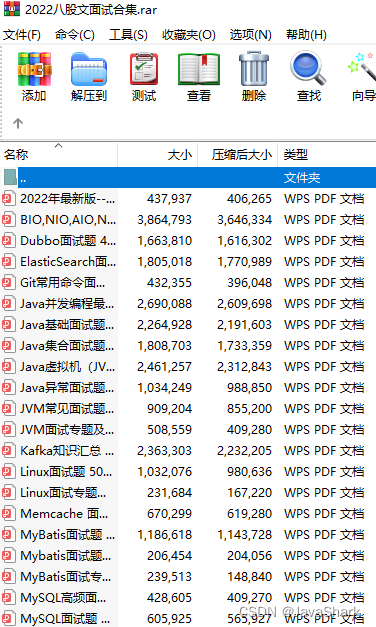Click the View (查看) book icon
The height and width of the screenshot is (627, 376).
pyautogui.click(x=199, y=69)
